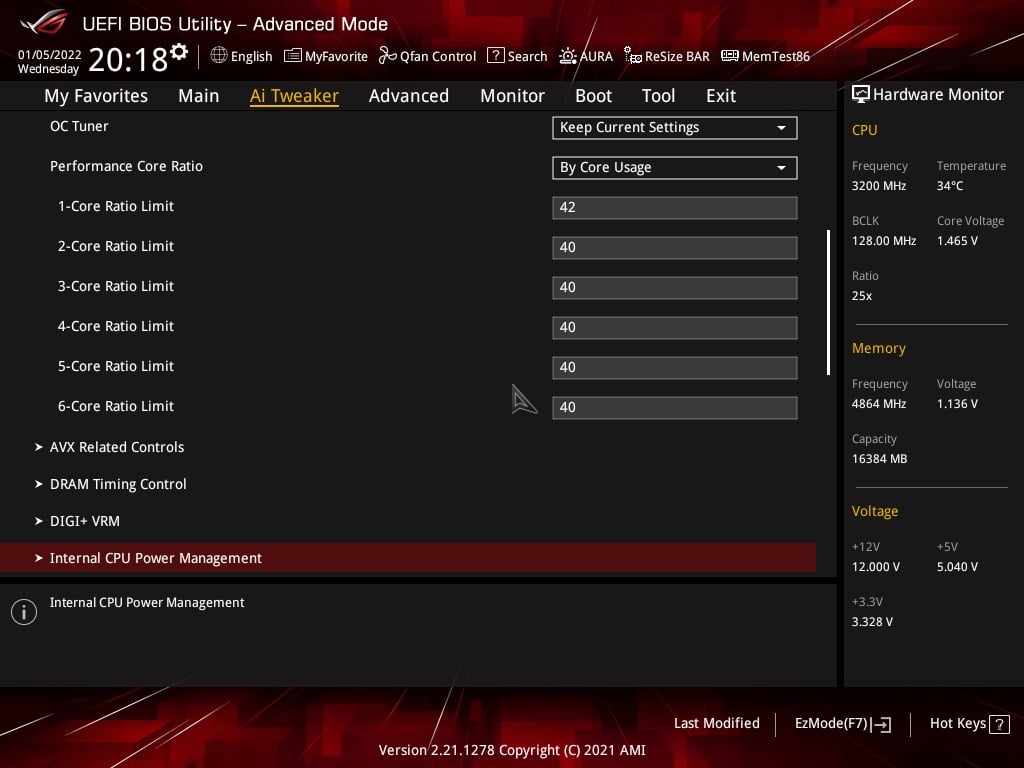Open the Boot menu tab
1024x768 pixels.
(593, 95)
